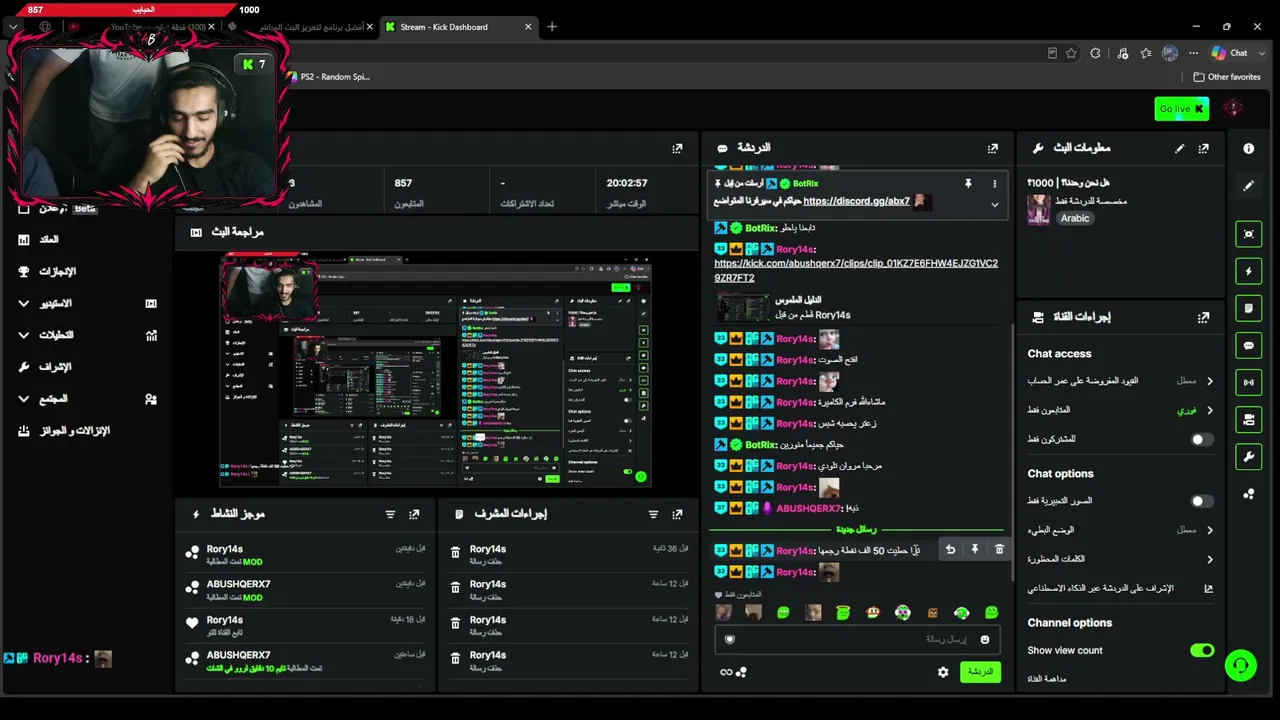Open account age restriction settings
1280x720 pixels.
point(1120,381)
